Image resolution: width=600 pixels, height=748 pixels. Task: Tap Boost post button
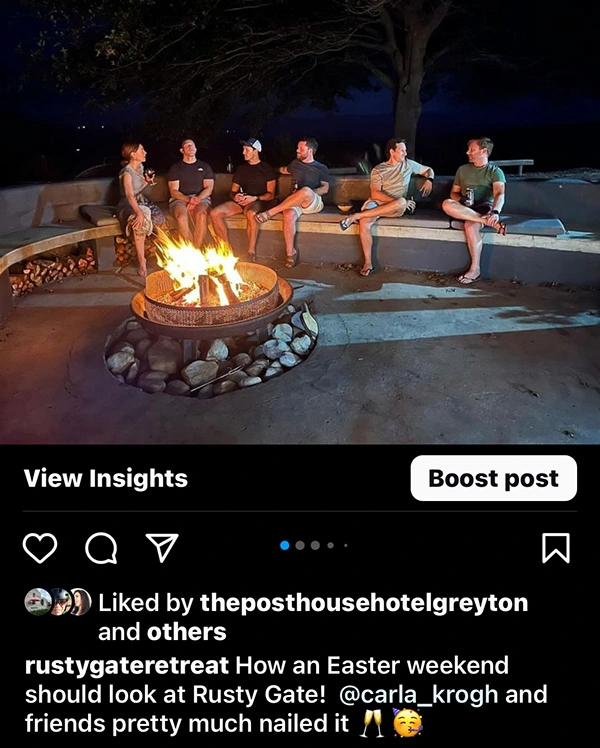point(494,478)
